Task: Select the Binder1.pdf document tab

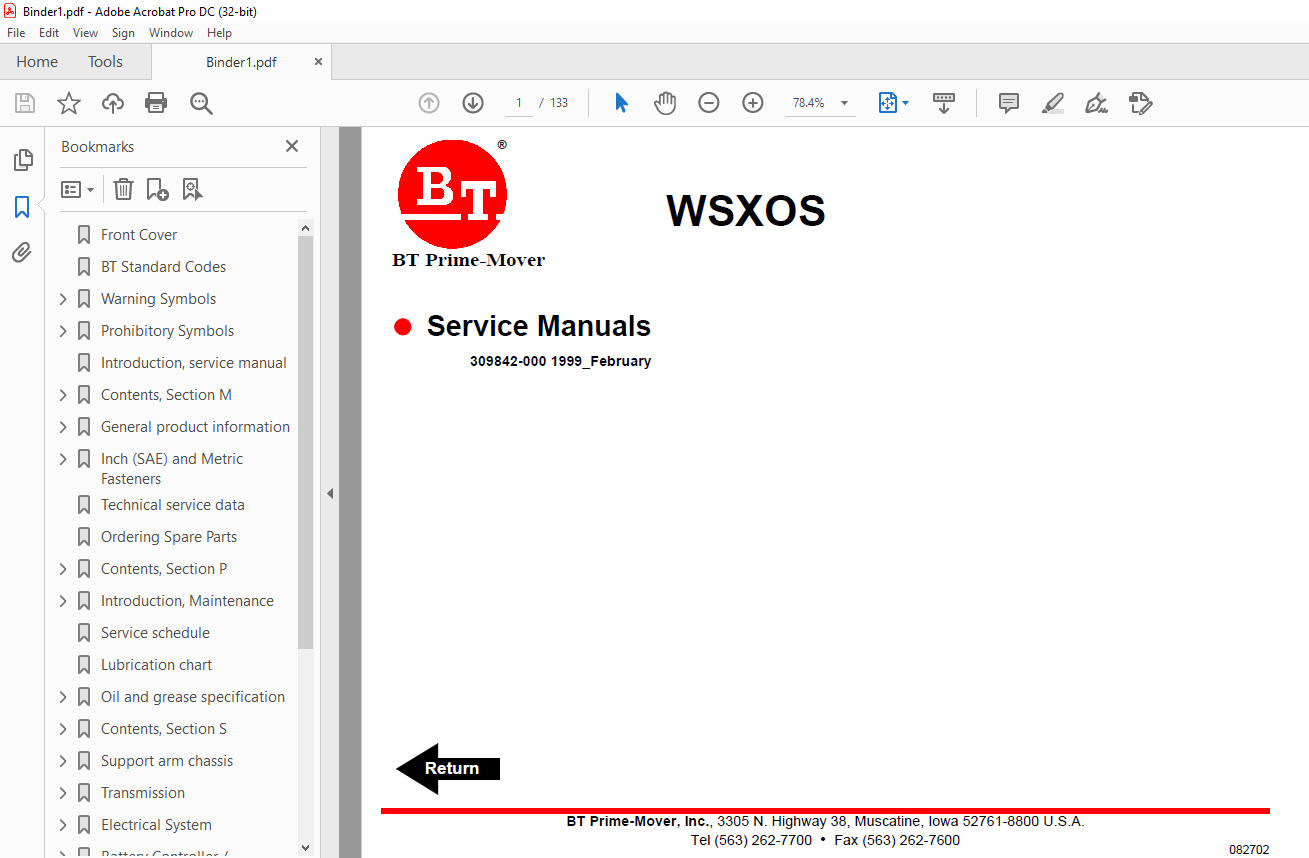Action: click(x=241, y=62)
